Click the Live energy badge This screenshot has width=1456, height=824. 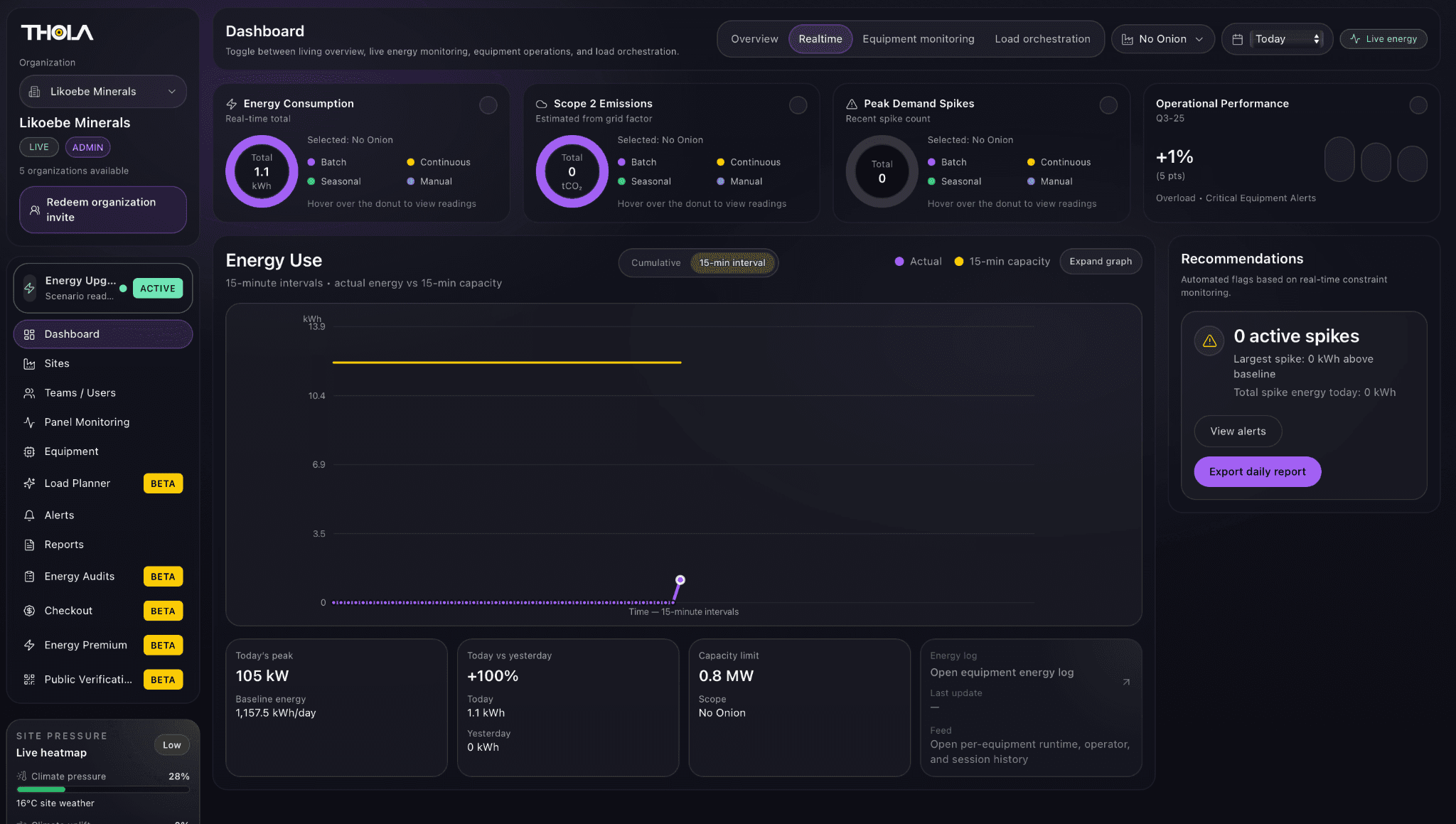pos(1383,39)
